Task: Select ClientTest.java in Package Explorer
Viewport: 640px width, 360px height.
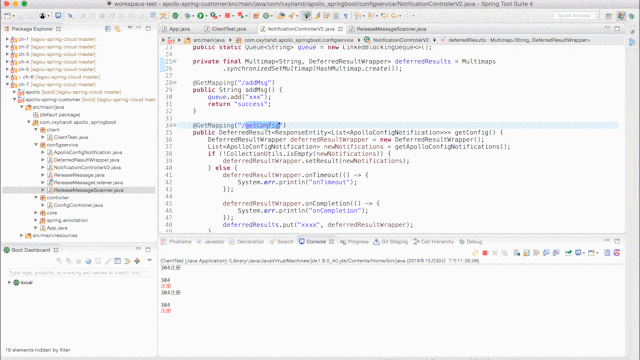Action: click(71, 137)
